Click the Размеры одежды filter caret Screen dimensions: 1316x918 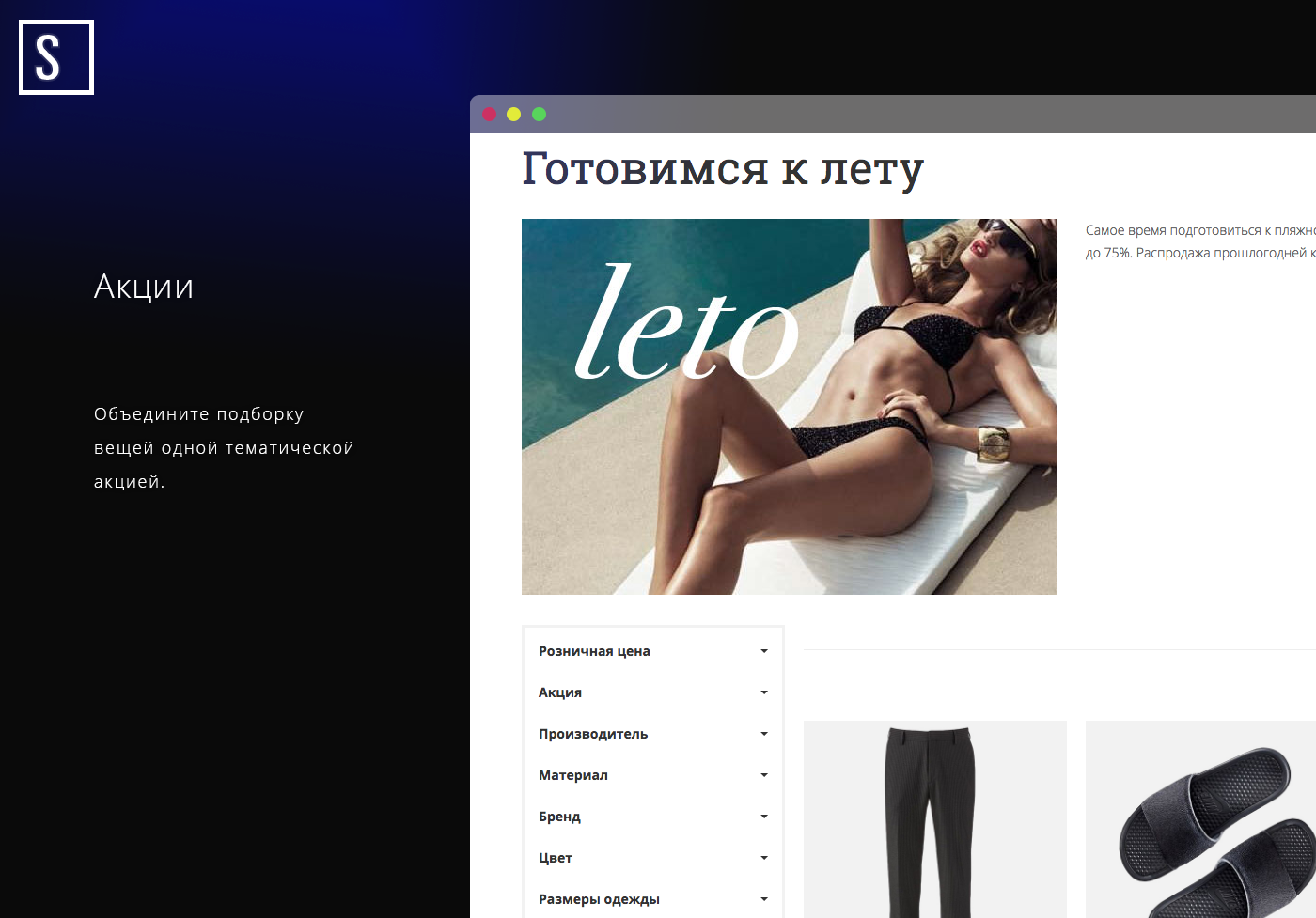tap(764, 899)
